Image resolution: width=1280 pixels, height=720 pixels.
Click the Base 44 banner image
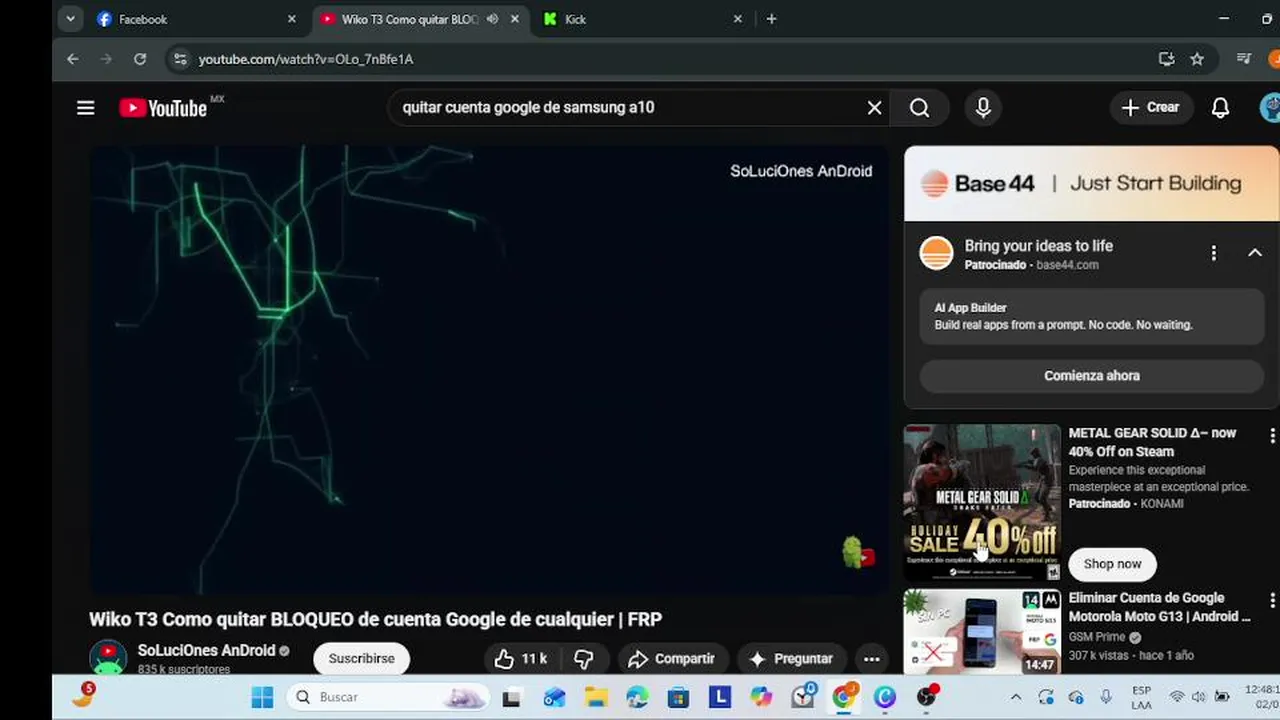coord(1091,183)
